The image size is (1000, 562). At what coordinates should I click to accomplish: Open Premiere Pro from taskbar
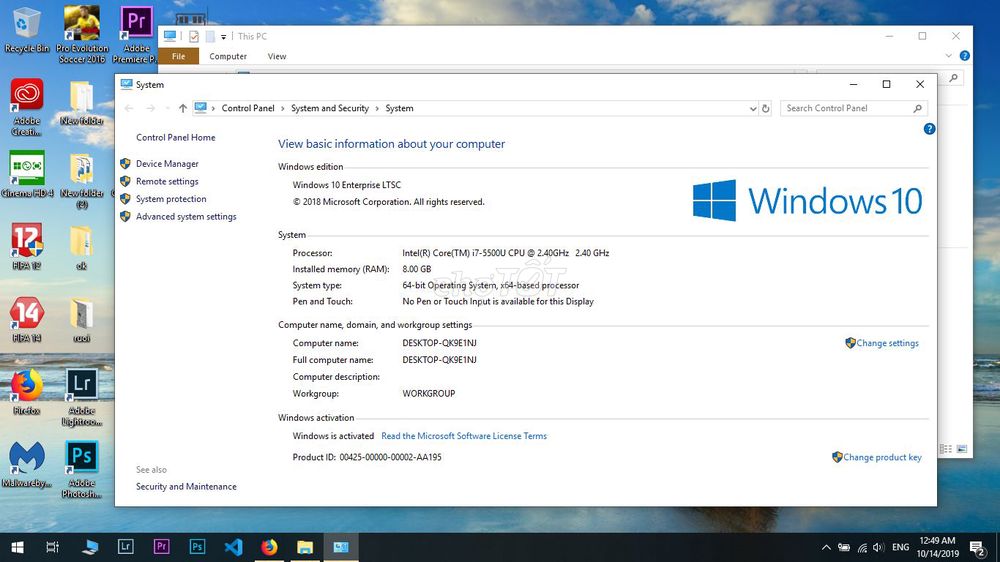pyautogui.click(x=161, y=547)
